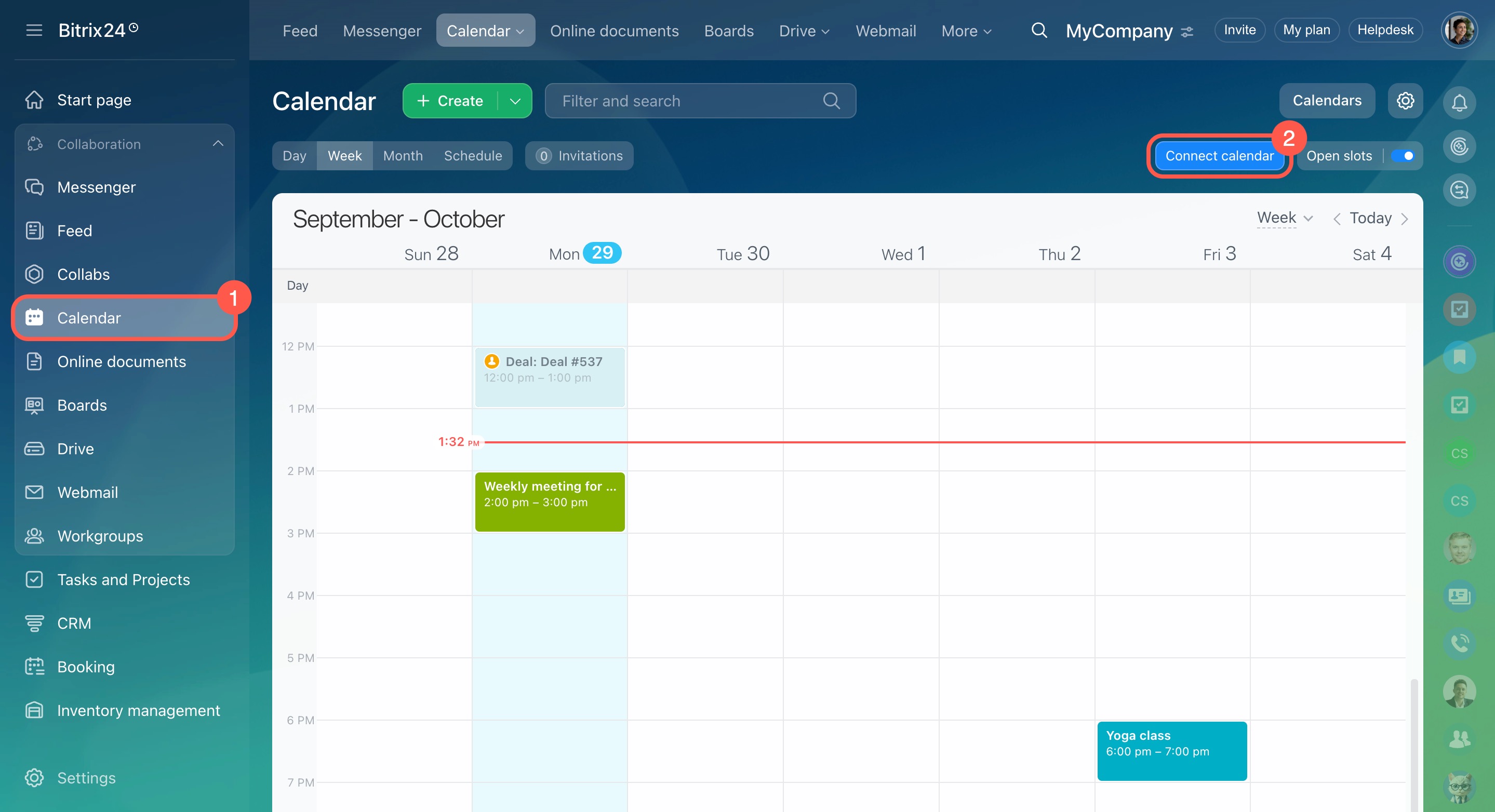Open calendar settings gear icon

pos(1405,101)
